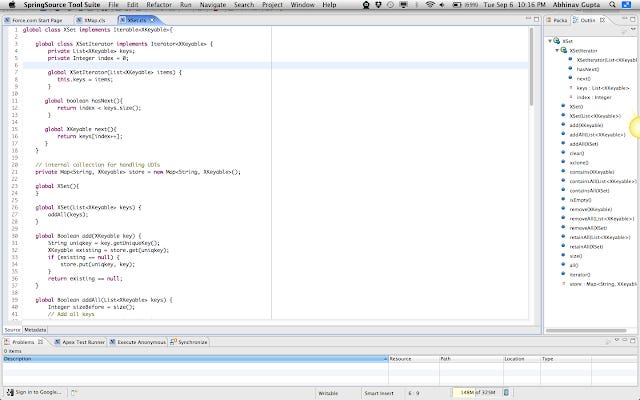Click Execute Anonymous tab icon
640x400 pixels.
(113, 342)
